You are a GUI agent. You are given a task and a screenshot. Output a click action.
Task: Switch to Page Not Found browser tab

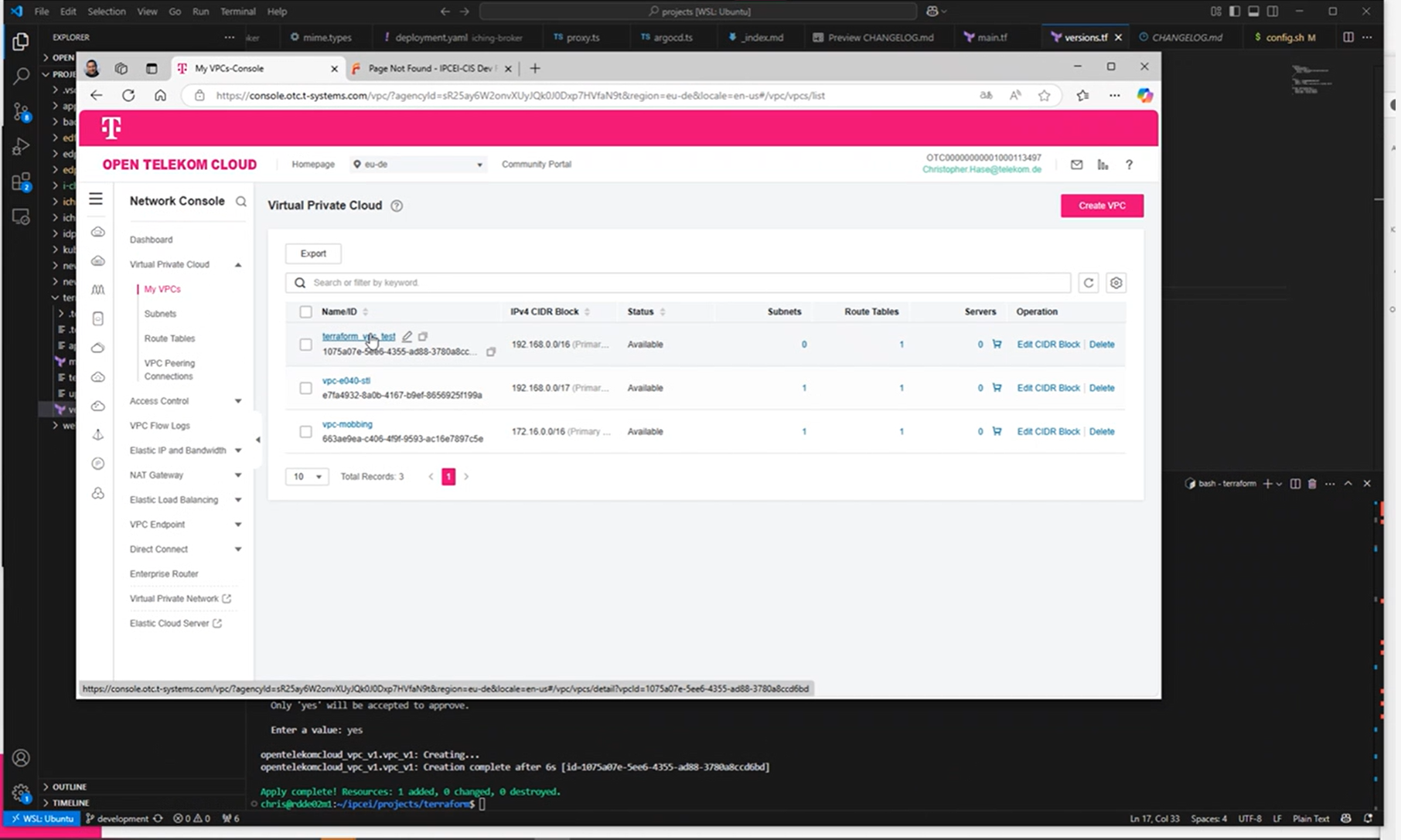click(431, 69)
